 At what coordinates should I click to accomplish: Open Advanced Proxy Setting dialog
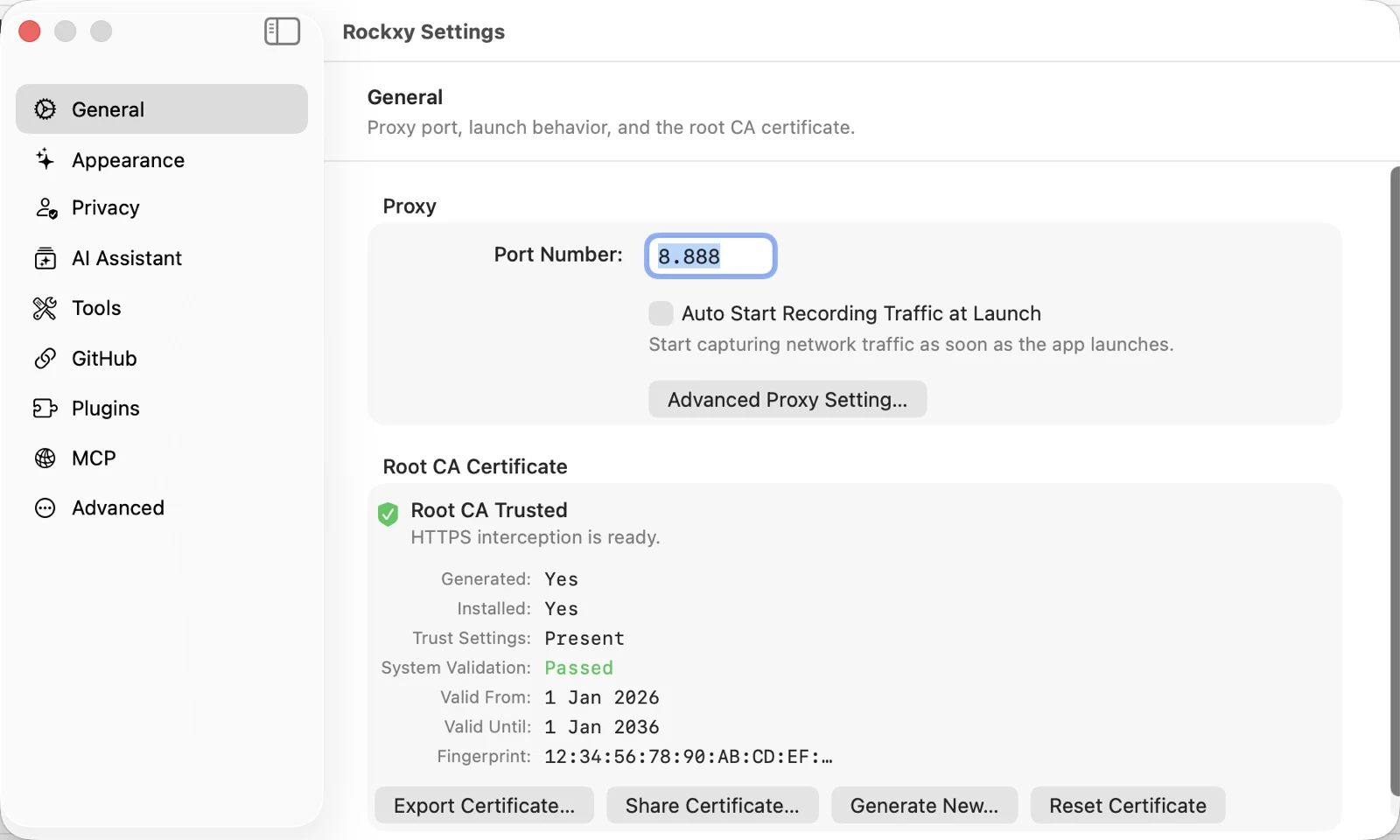point(787,399)
